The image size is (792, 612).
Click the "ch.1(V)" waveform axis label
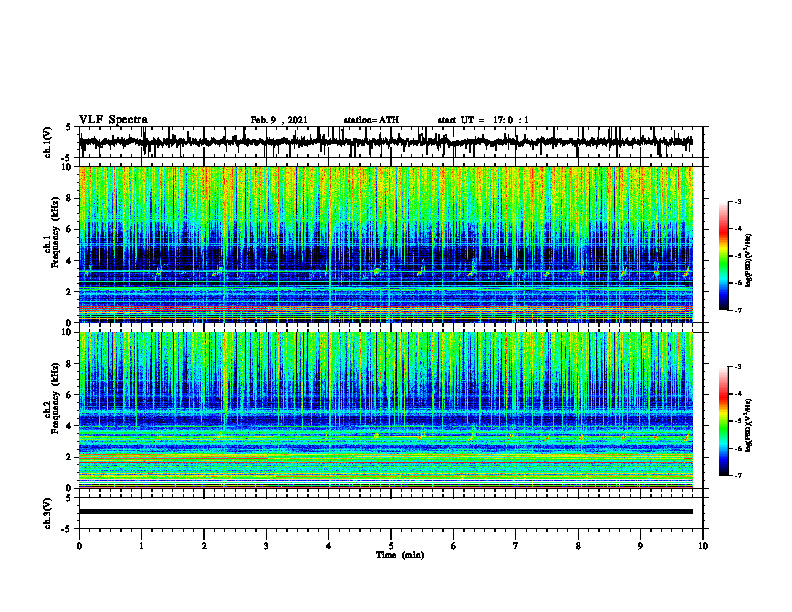tap(47, 142)
